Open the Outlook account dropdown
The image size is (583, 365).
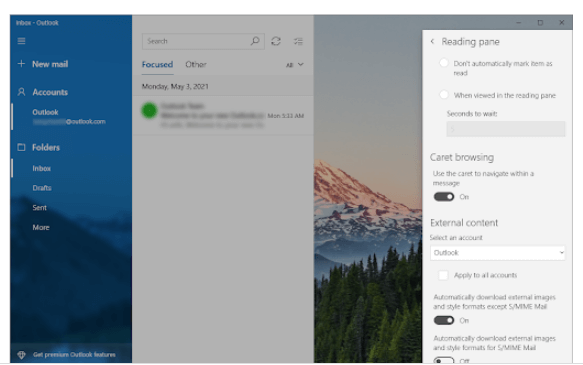(497, 253)
